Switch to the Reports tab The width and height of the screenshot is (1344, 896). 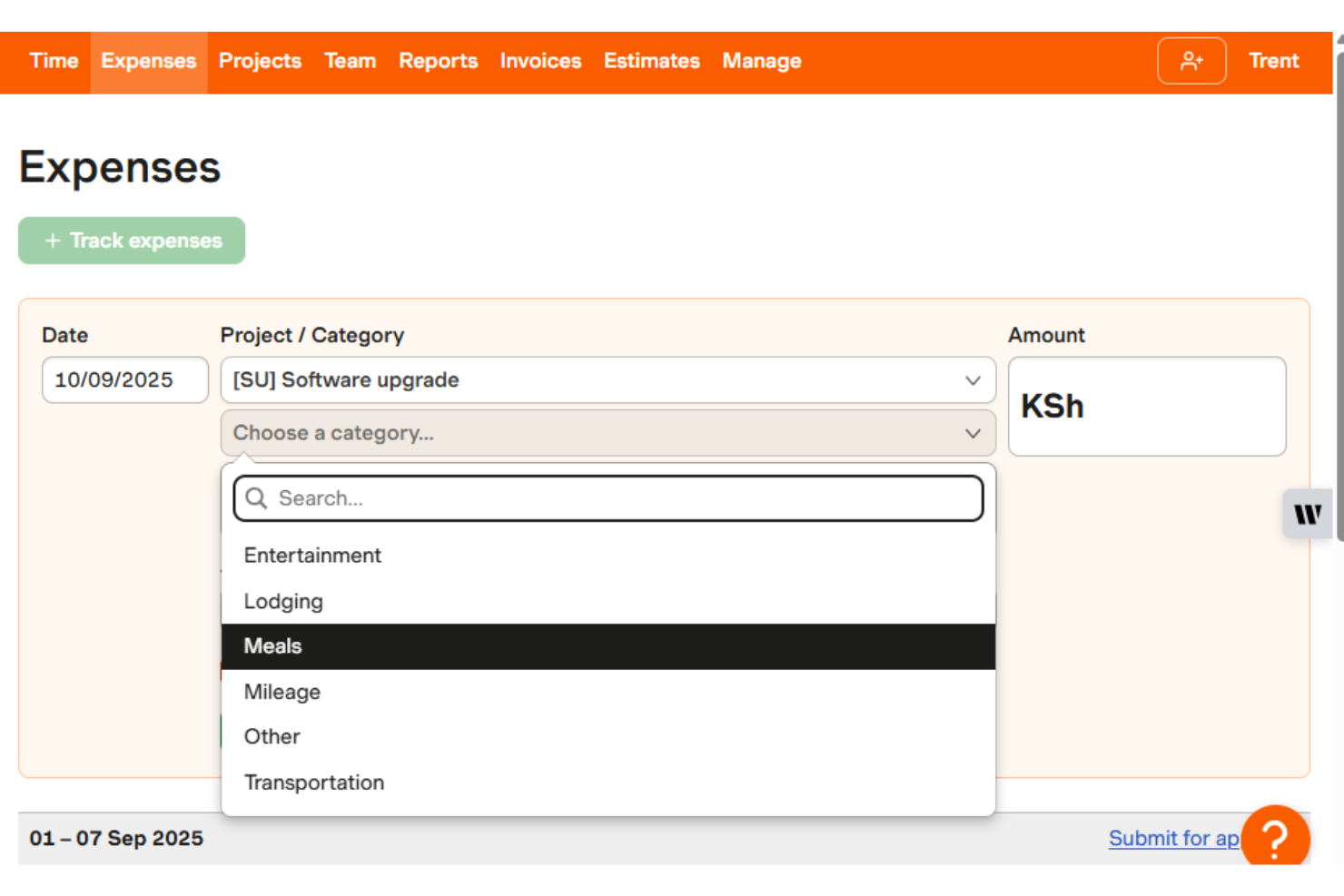click(x=439, y=61)
